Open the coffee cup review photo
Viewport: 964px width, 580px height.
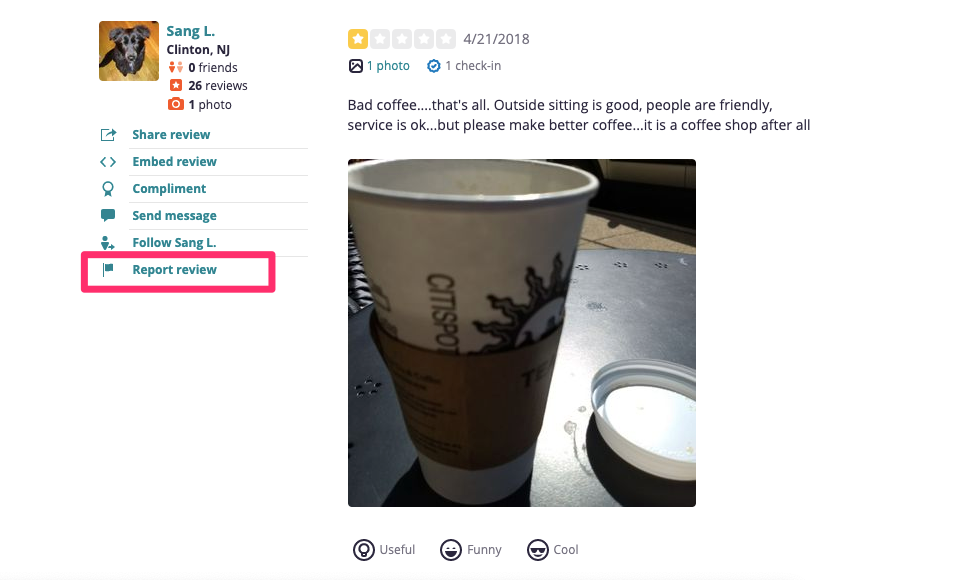coord(521,333)
